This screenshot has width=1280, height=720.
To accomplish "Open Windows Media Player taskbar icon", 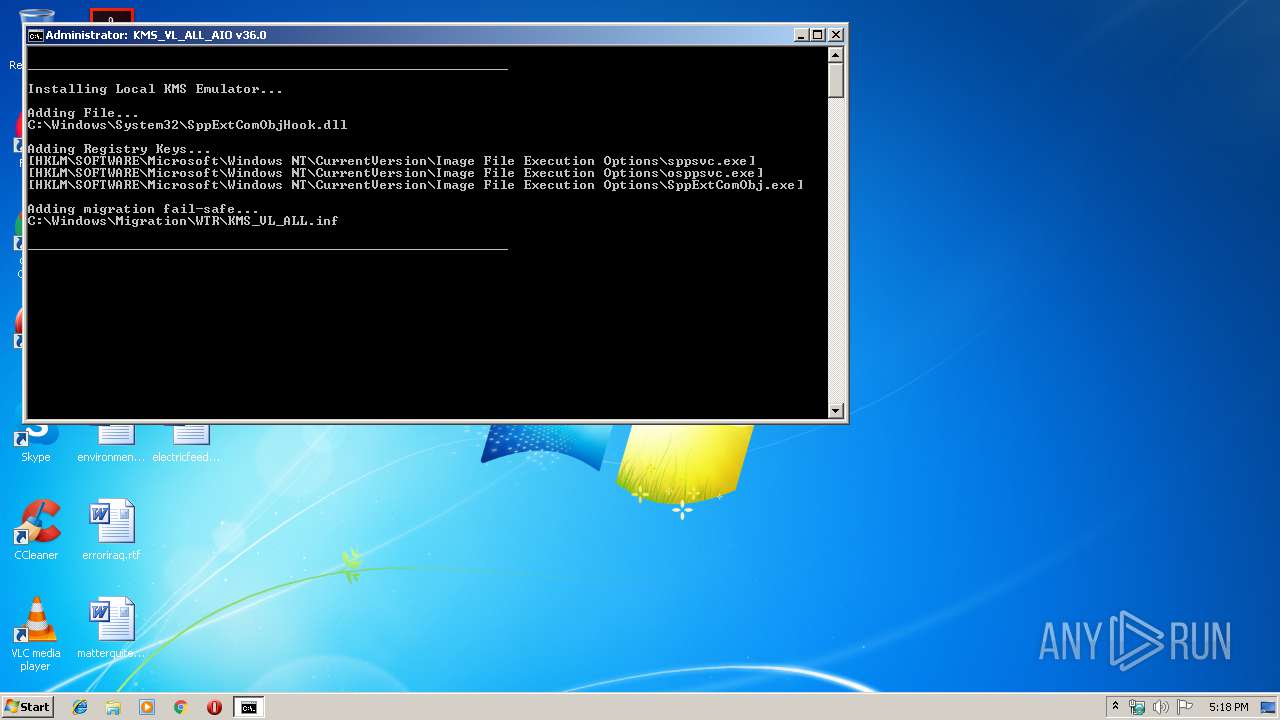I will point(147,707).
